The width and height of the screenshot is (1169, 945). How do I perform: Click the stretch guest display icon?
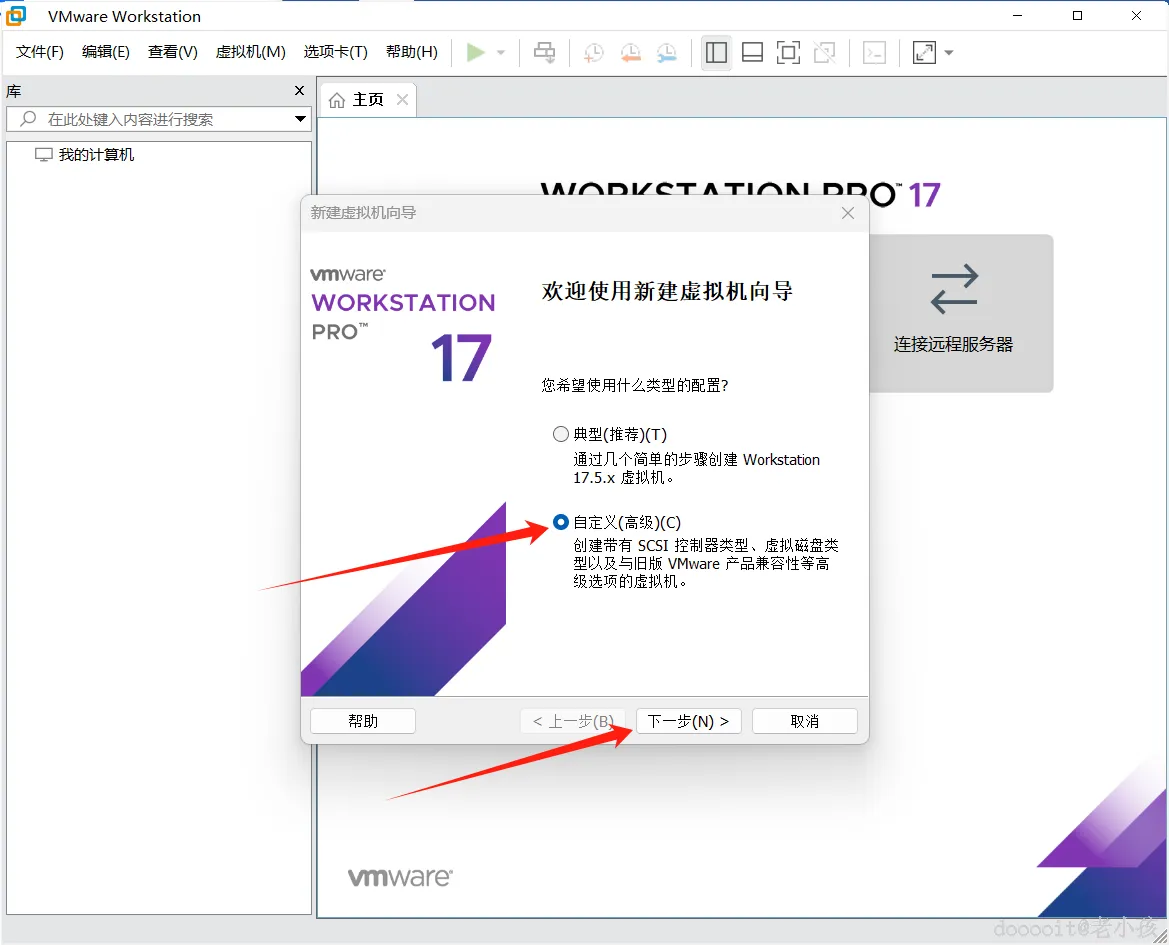[x=924, y=52]
